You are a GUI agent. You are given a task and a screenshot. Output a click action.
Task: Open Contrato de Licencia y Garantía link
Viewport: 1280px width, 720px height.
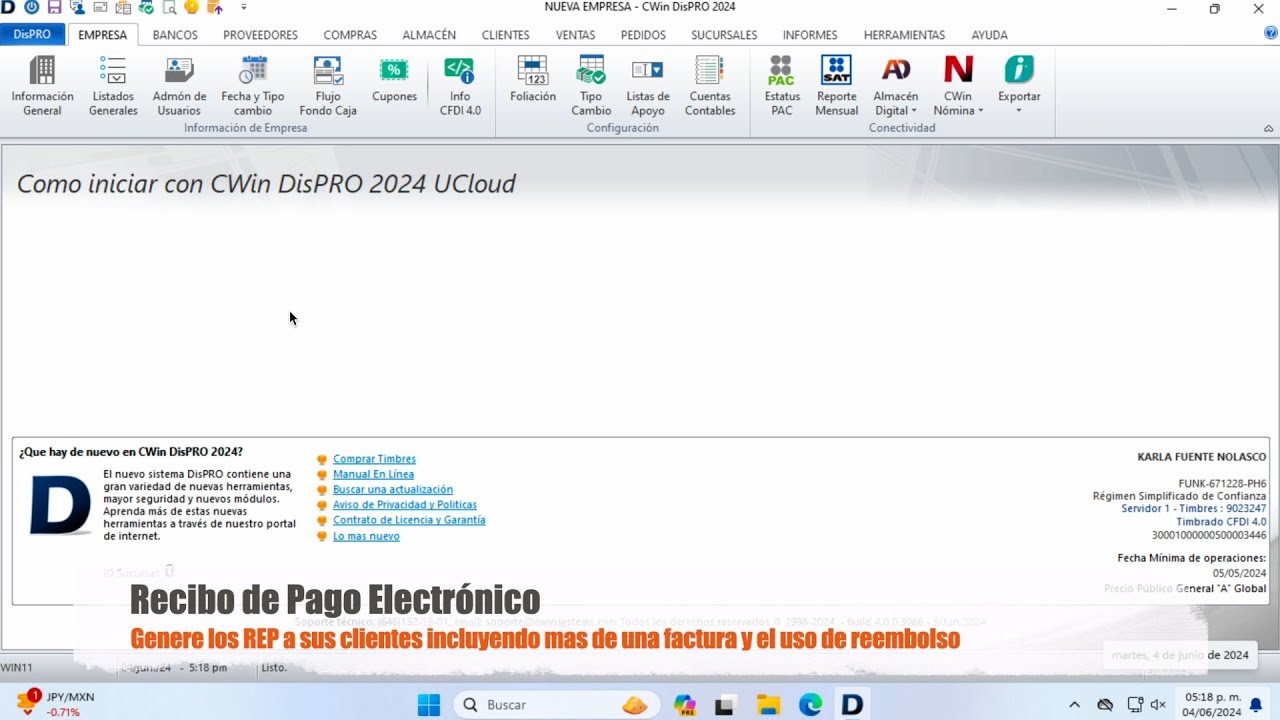pos(409,520)
